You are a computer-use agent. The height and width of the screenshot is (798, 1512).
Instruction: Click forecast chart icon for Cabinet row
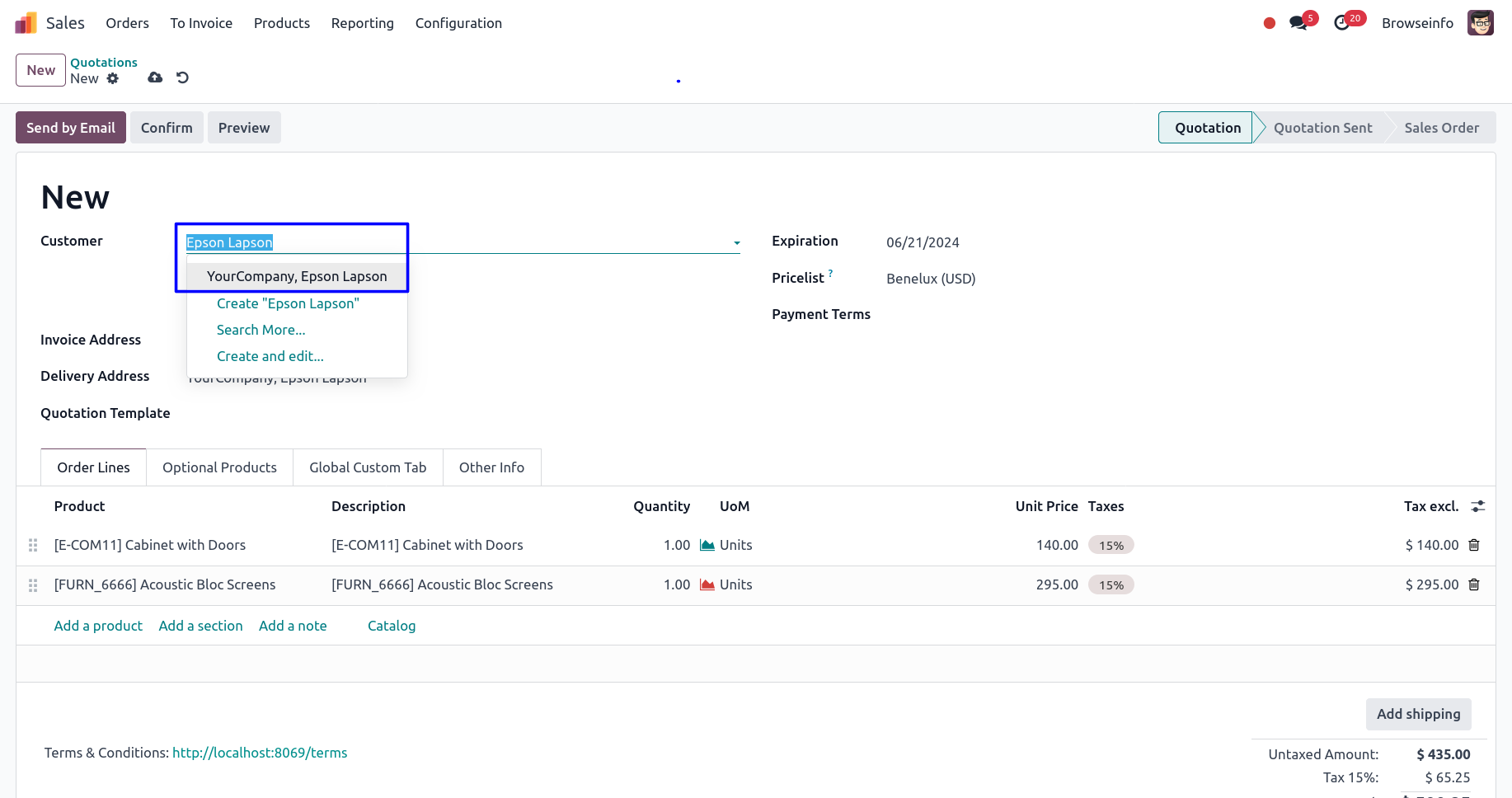707,545
